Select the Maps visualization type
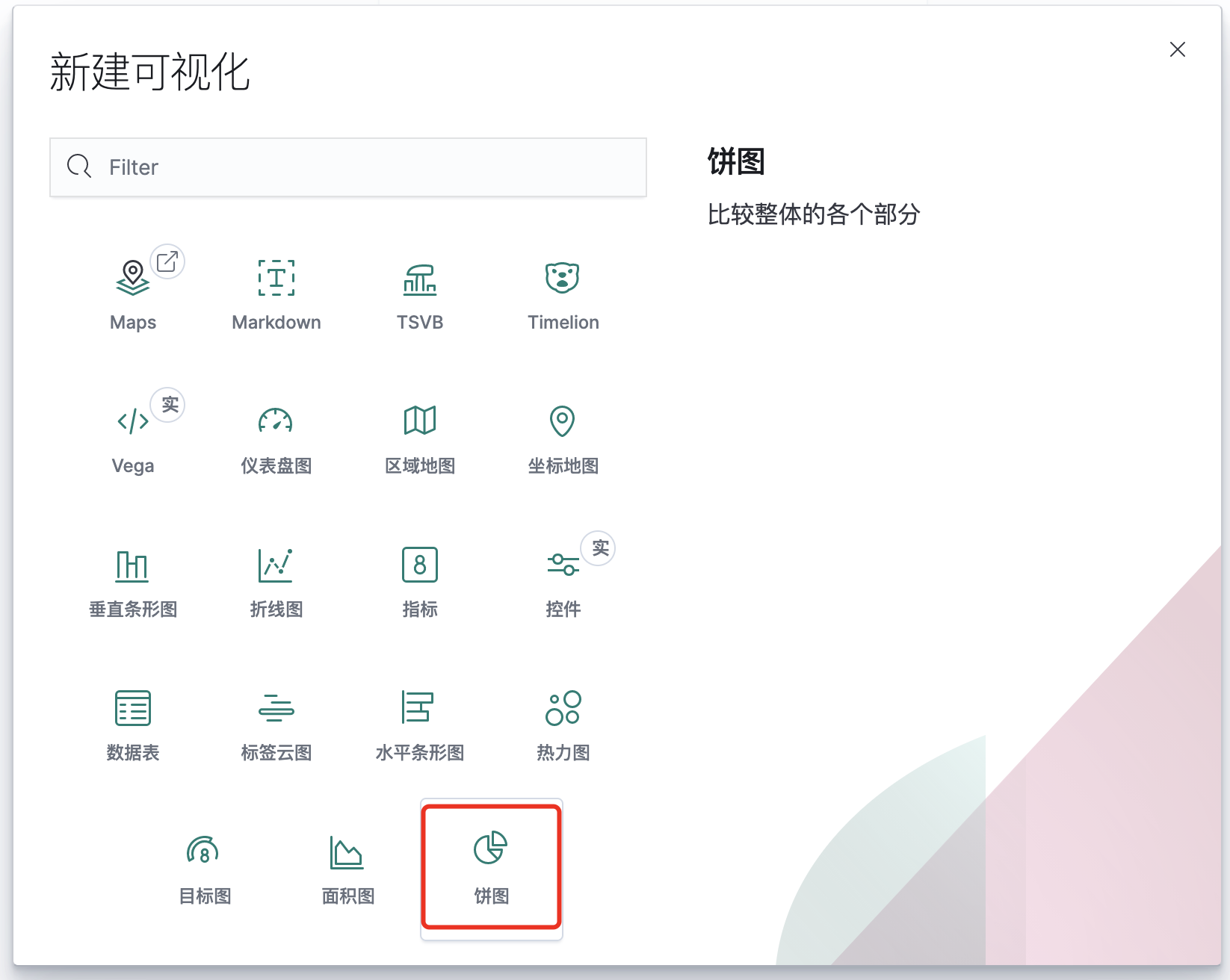This screenshot has height=980, width=1230. click(x=133, y=291)
